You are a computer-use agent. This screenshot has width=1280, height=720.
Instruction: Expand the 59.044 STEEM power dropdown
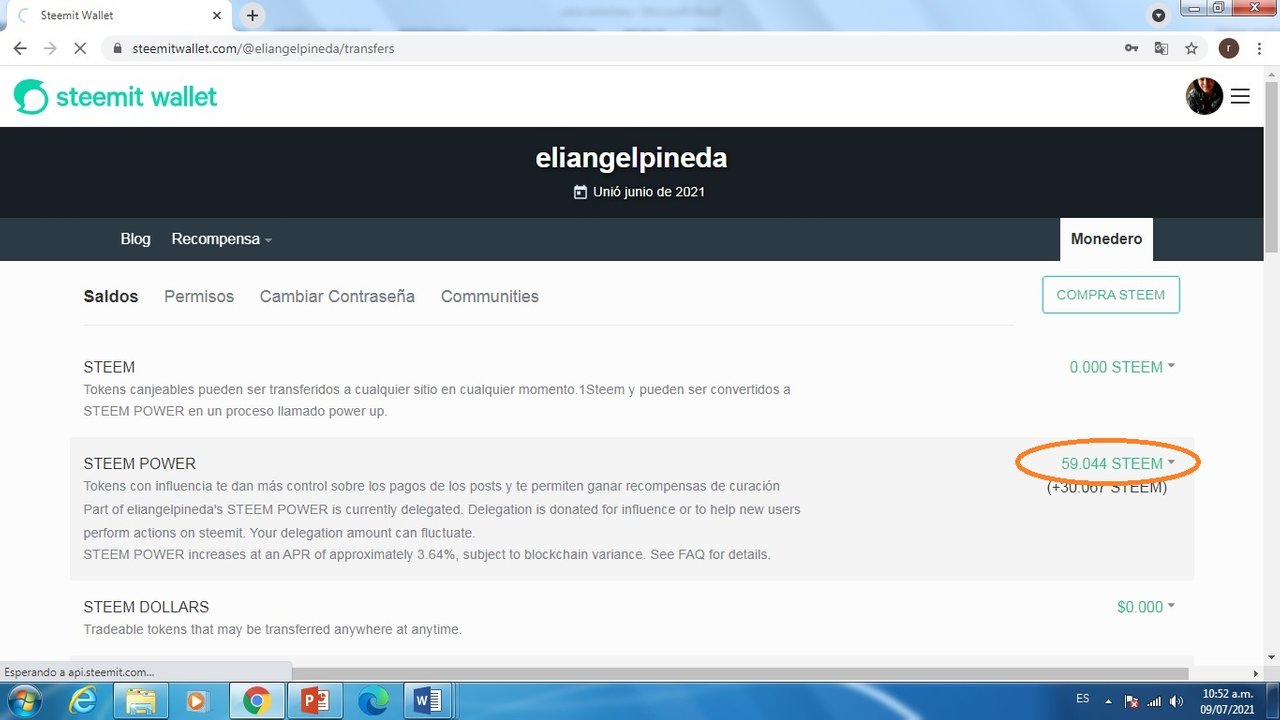coord(1118,463)
